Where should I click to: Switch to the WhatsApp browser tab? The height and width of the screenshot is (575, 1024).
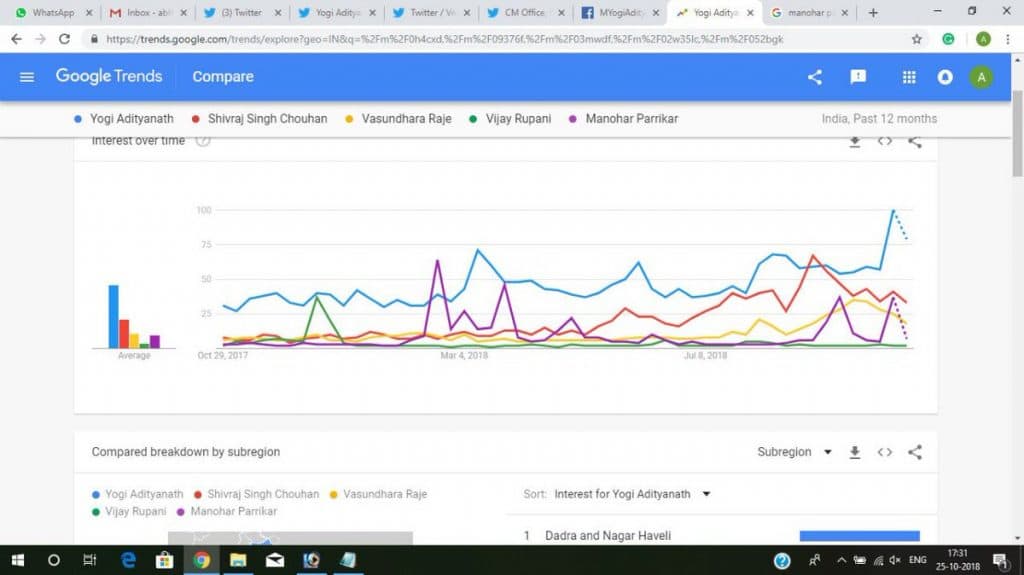pos(54,12)
